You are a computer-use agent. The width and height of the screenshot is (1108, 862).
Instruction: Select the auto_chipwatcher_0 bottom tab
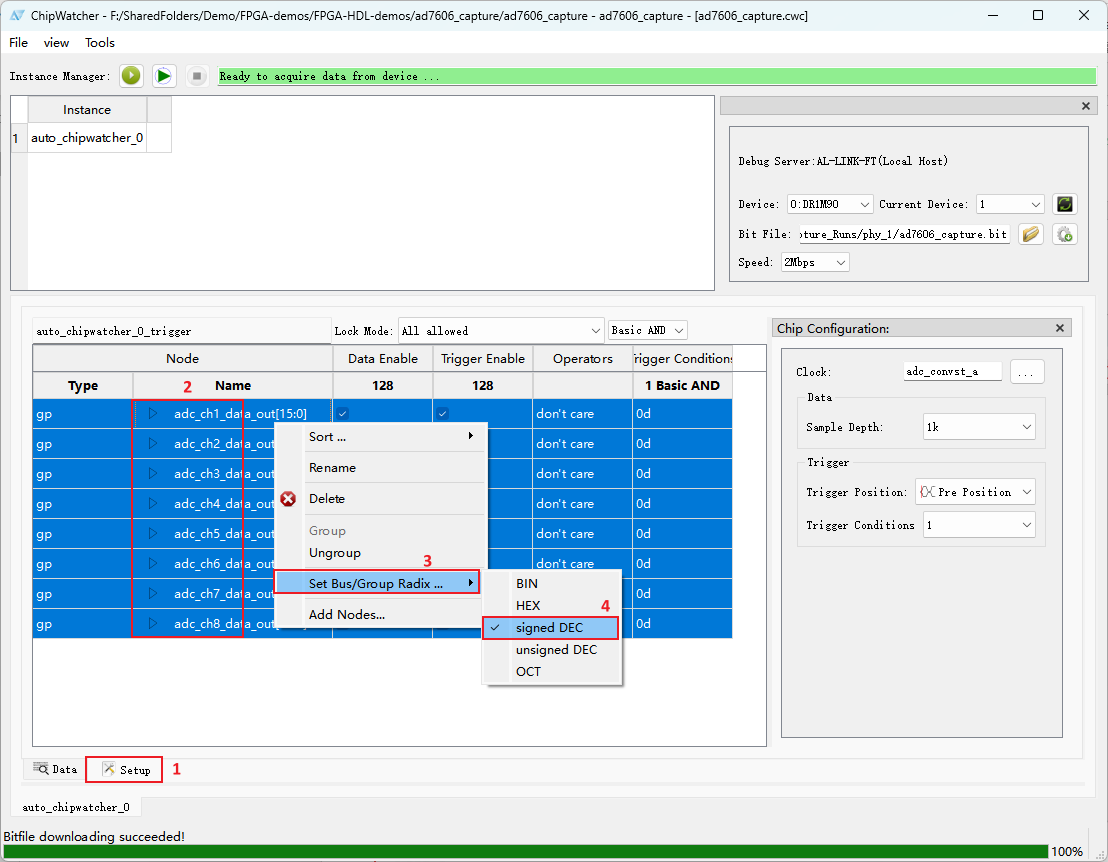[x=76, y=807]
